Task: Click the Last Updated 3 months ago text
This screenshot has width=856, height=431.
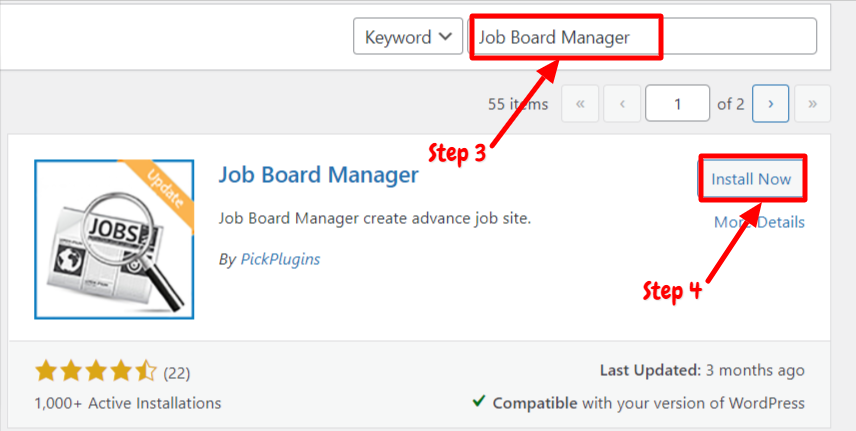Action: tap(702, 370)
